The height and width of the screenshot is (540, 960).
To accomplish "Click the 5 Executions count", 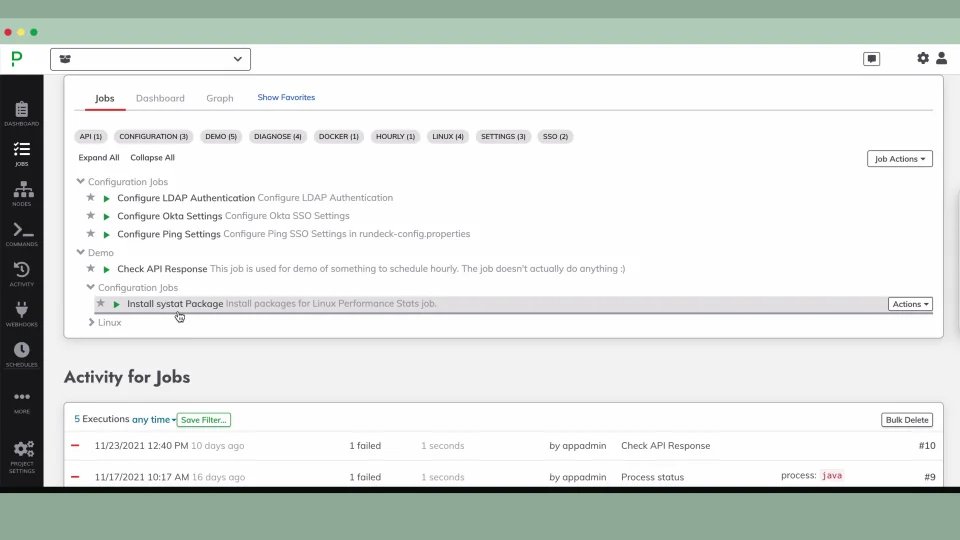I will 102,419.
